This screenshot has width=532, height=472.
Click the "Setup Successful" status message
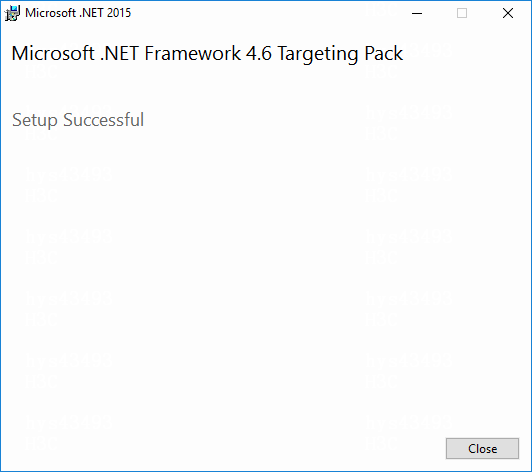pos(78,120)
